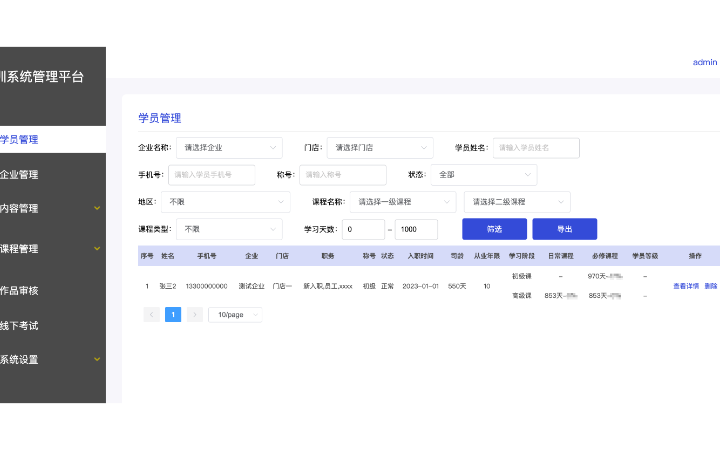
Task: Open 企业管理 in the sidebar
Action: (19, 174)
